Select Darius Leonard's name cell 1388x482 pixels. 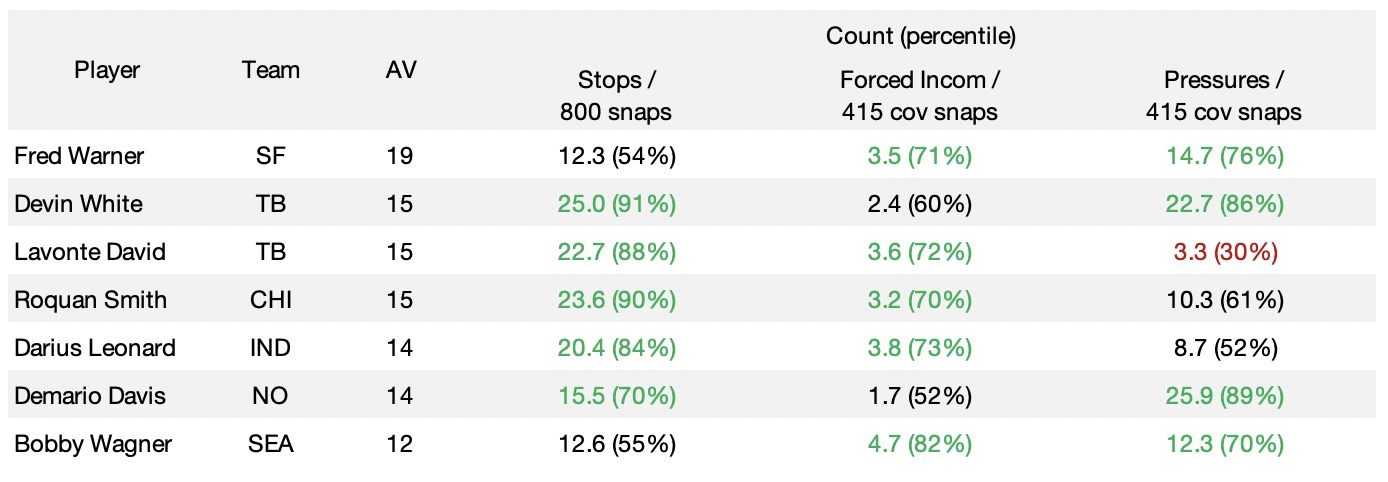tap(95, 348)
